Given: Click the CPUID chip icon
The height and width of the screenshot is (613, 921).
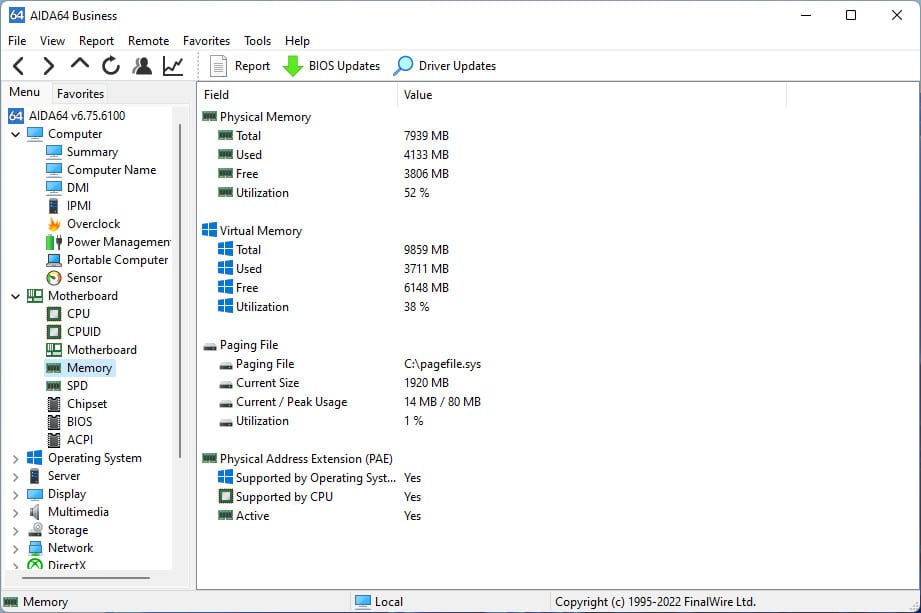Looking at the screenshot, I should pyautogui.click(x=54, y=332).
